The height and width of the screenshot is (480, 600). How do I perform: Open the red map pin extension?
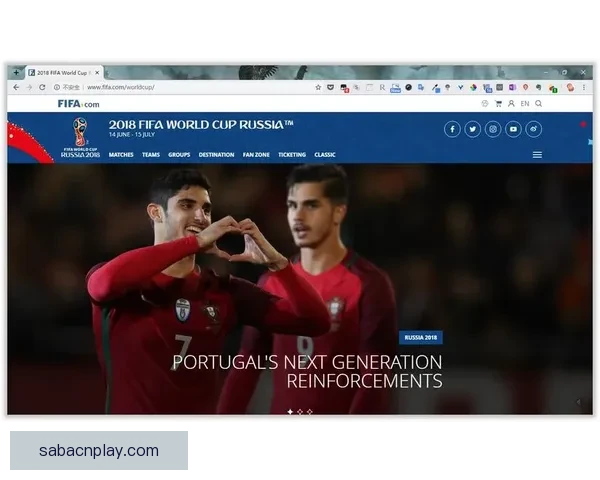[525, 87]
